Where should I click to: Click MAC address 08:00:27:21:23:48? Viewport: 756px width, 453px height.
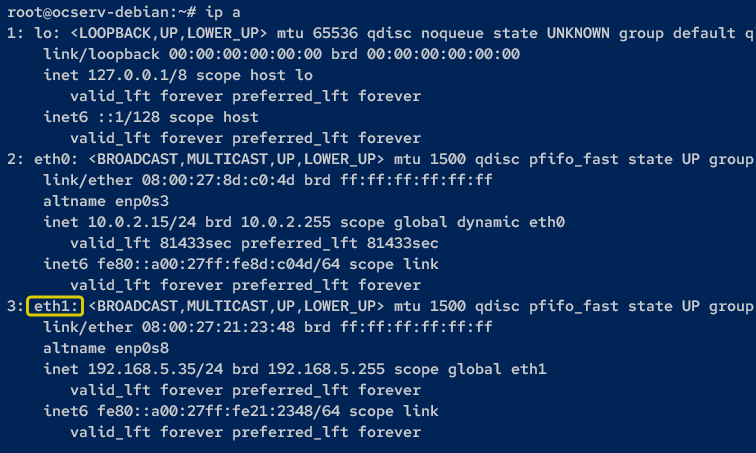click(x=218, y=327)
